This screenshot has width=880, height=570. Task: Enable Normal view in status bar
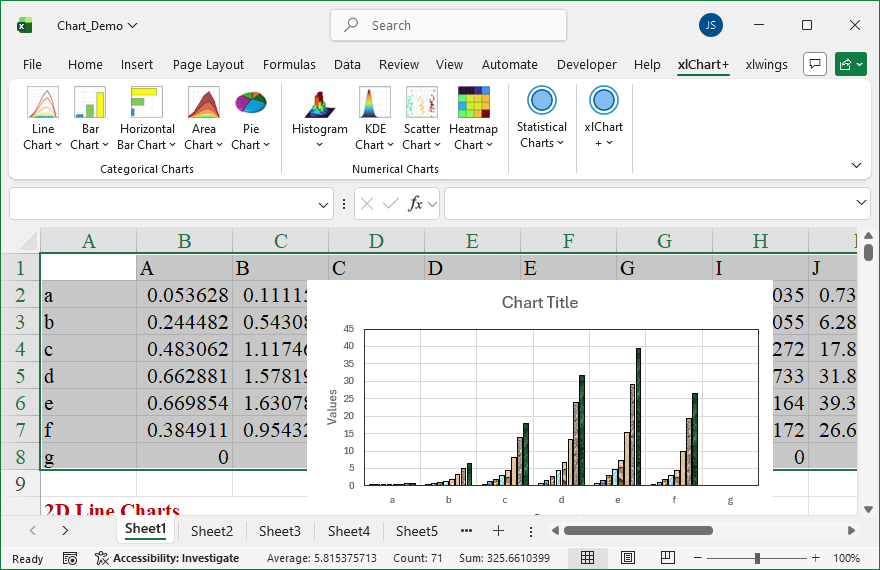tap(588, 558)
